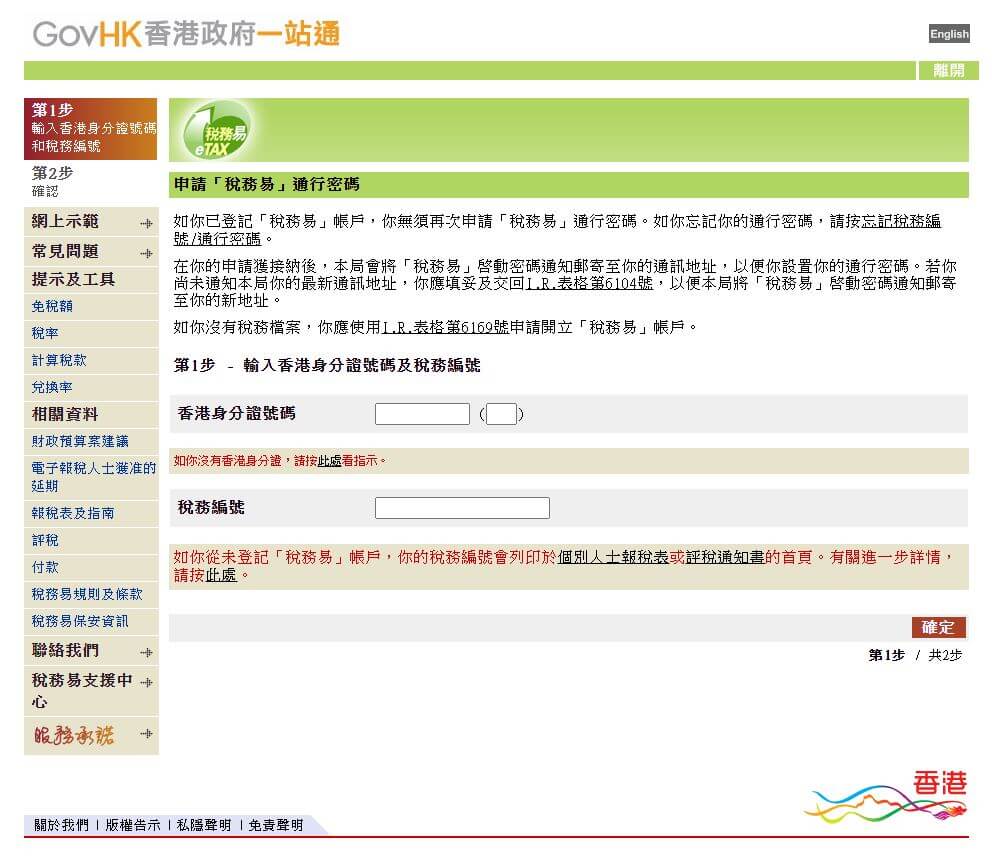This screenshot has width=1004, height=865.
Task: Open the 免稅額 sidebar link
Action: (53, 307)
